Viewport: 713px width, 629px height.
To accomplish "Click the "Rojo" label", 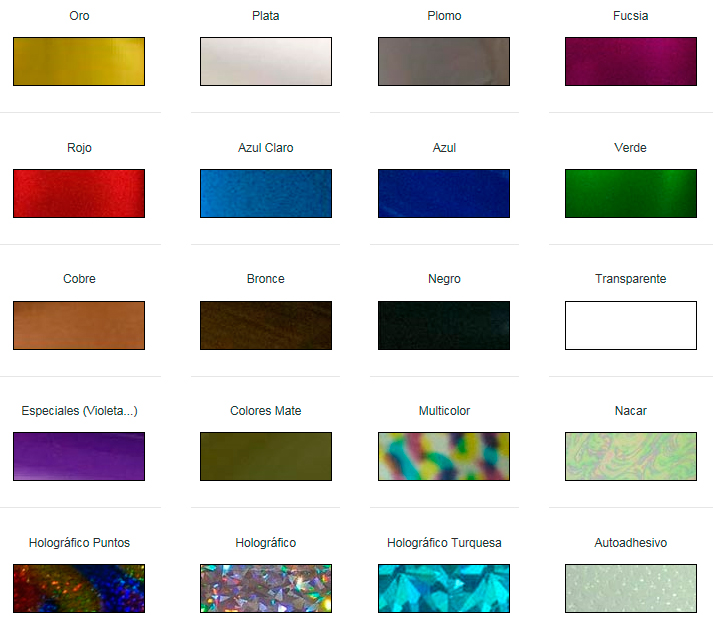I will [79, 148].
